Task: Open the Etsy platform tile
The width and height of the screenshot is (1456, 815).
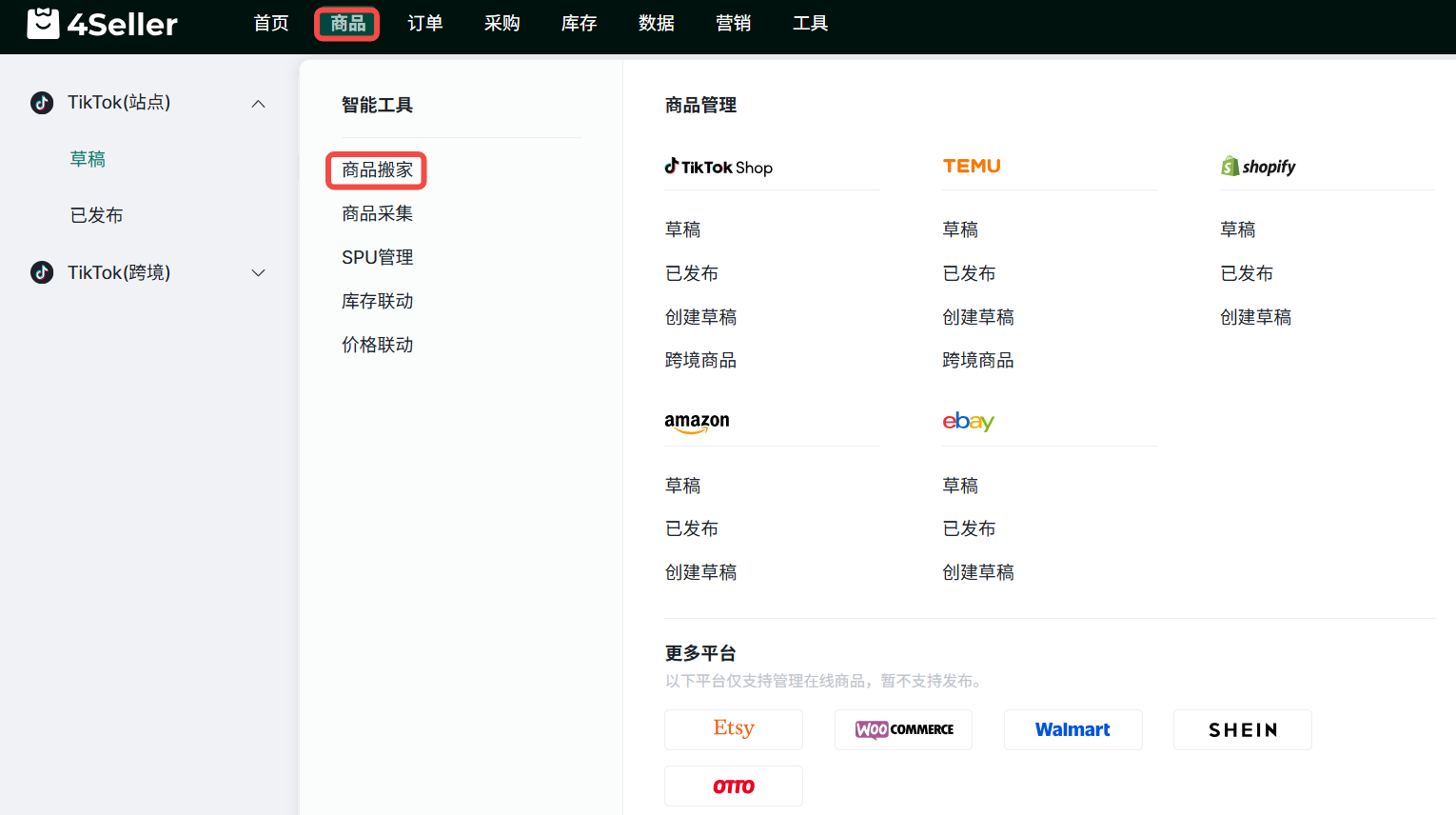Action: [733, 729]
